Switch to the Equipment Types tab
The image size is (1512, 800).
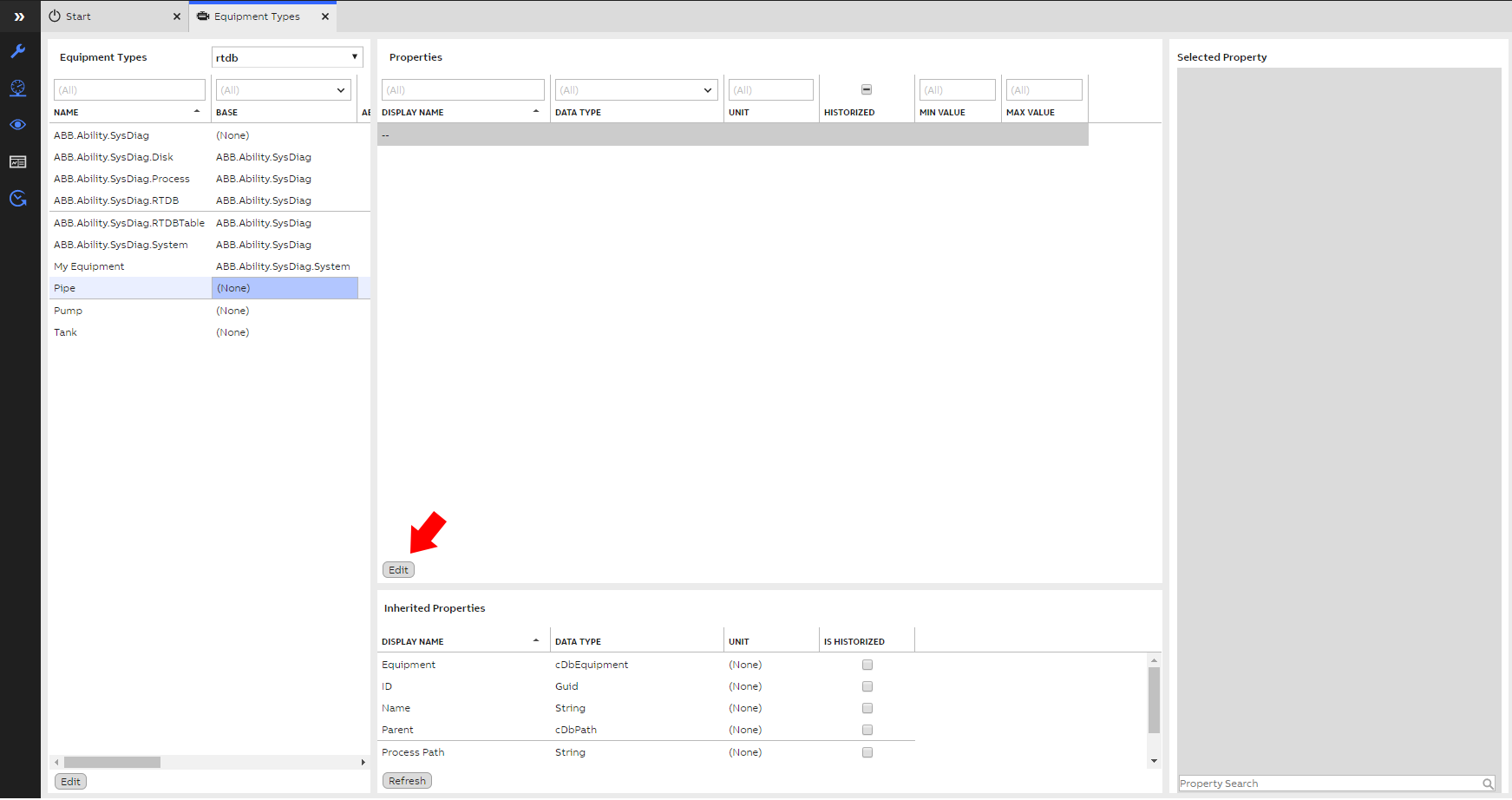tap(263, 16)
